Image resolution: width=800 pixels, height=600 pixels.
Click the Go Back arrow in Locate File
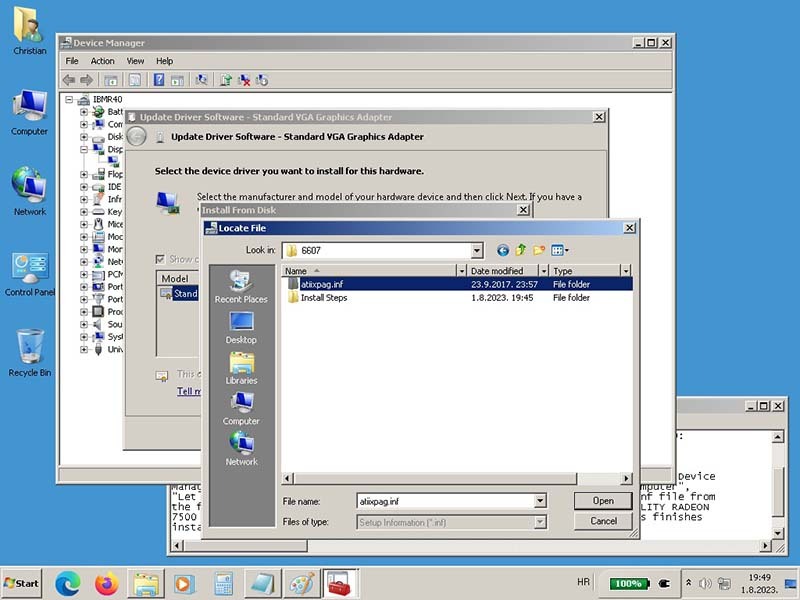503,250
